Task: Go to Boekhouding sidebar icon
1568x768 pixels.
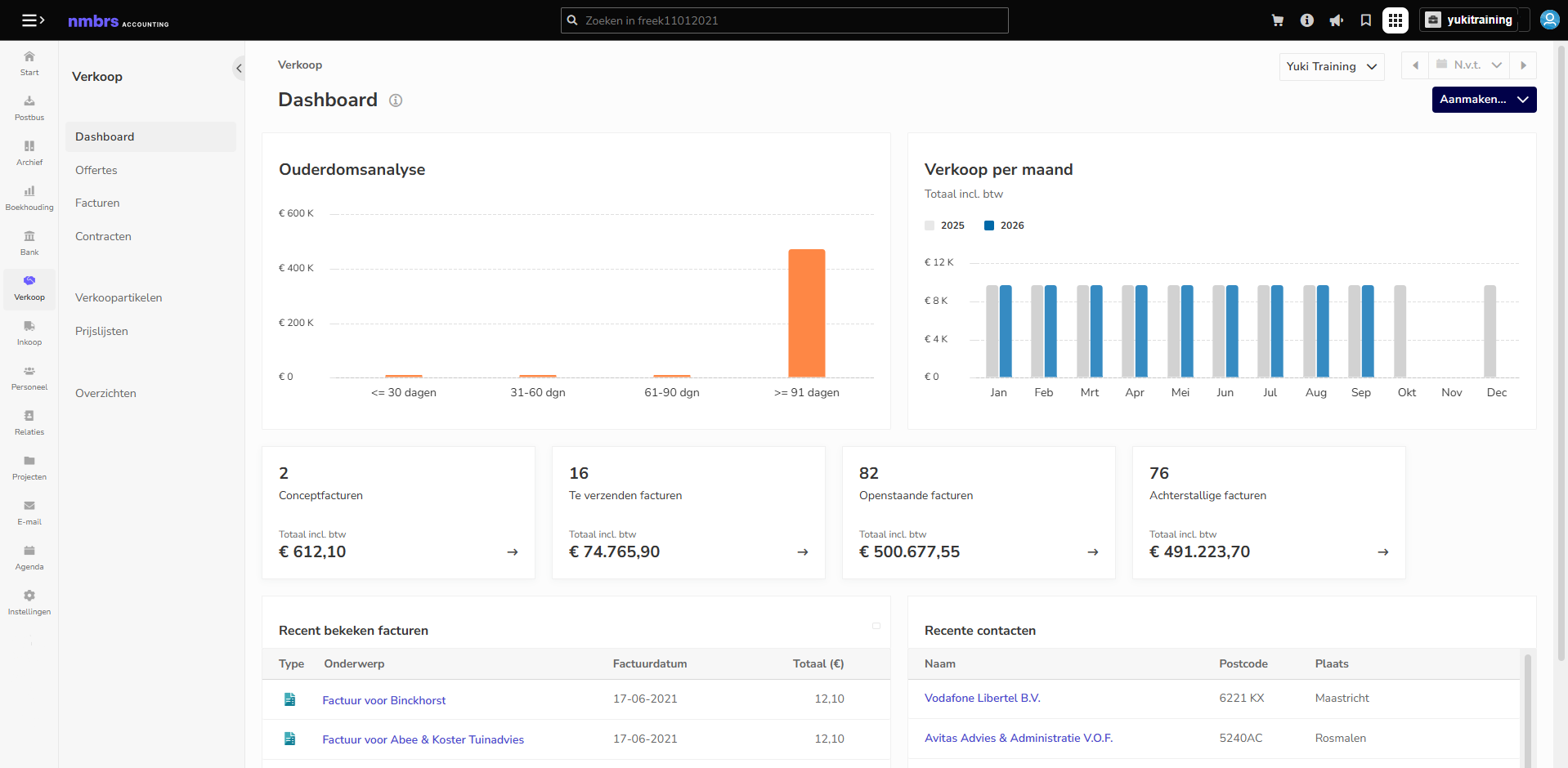Action: [x=29, y=199]
